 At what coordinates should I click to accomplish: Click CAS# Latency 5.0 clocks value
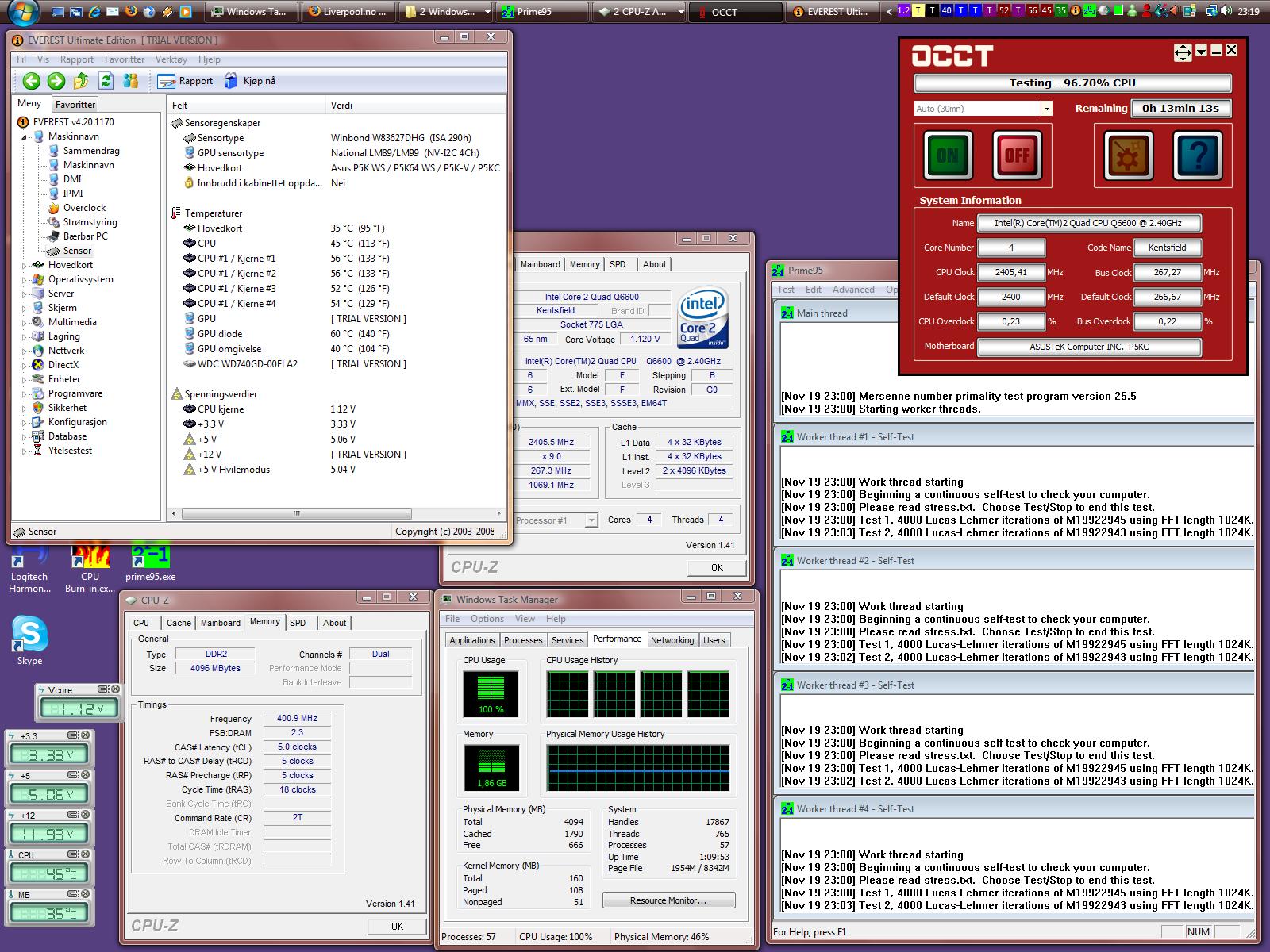(x=297, y=747)
